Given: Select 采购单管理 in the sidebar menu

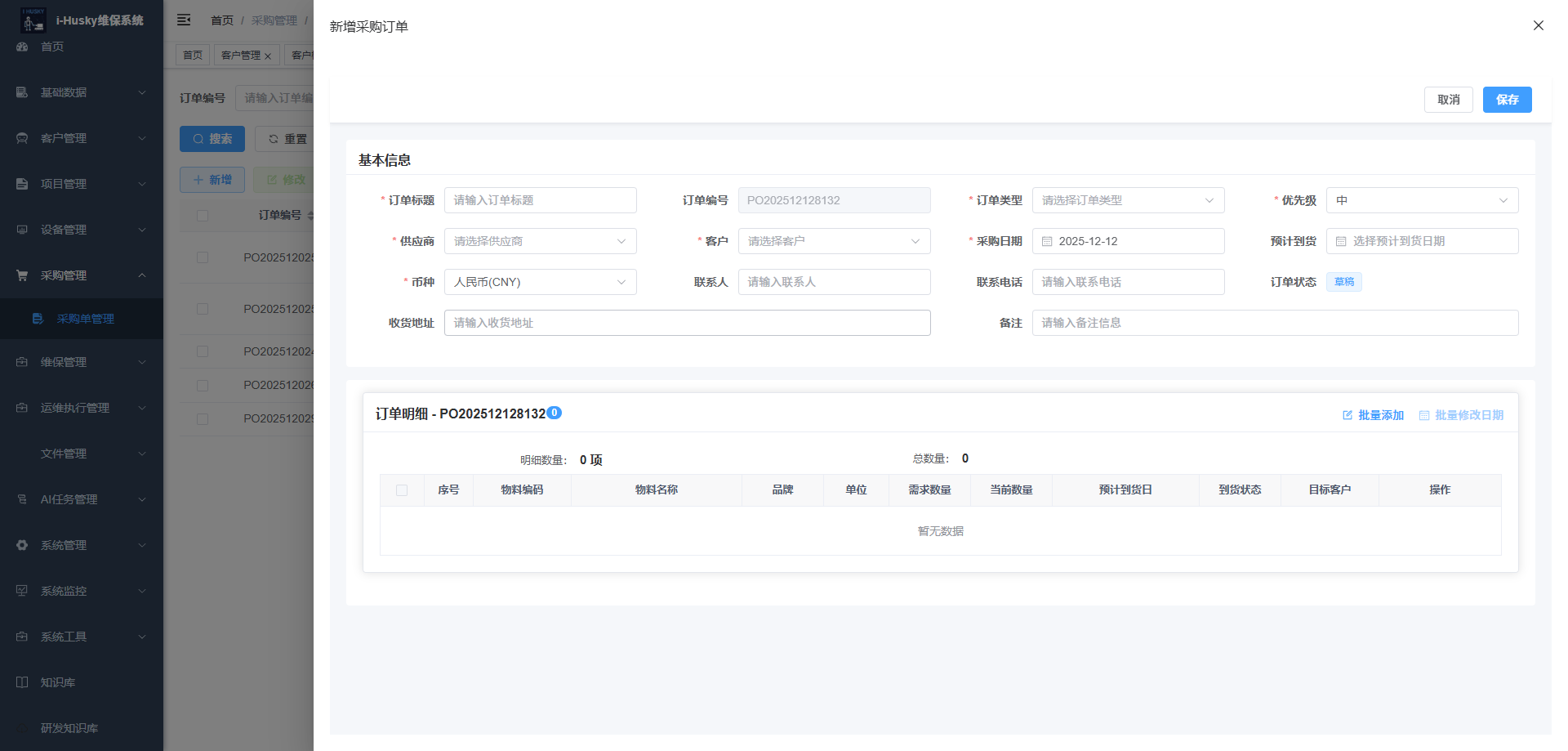Looking at the screenshot, I should pyautogui.click(x=85, y=319).
